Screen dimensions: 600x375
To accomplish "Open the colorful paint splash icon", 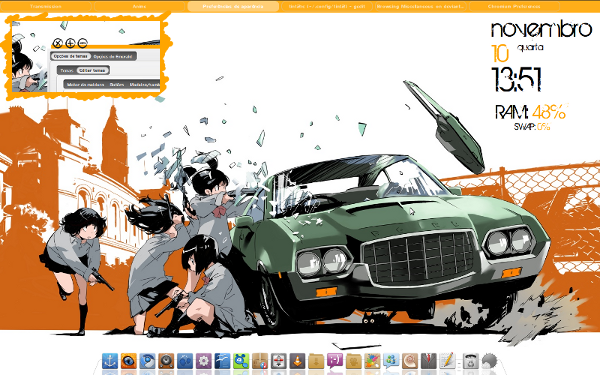I will (x=372, y=361).
